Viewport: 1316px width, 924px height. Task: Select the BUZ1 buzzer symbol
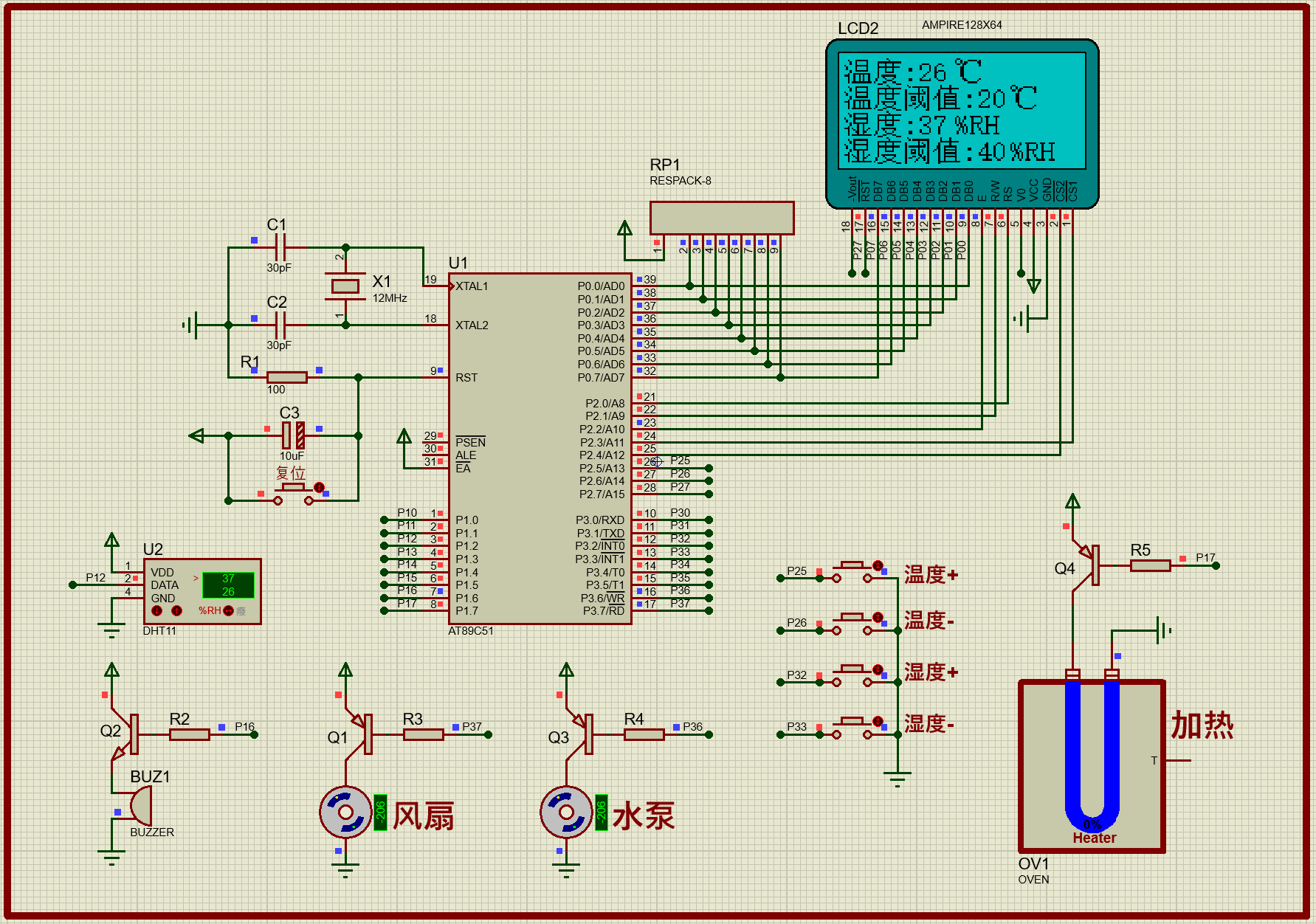coord(140,804)
